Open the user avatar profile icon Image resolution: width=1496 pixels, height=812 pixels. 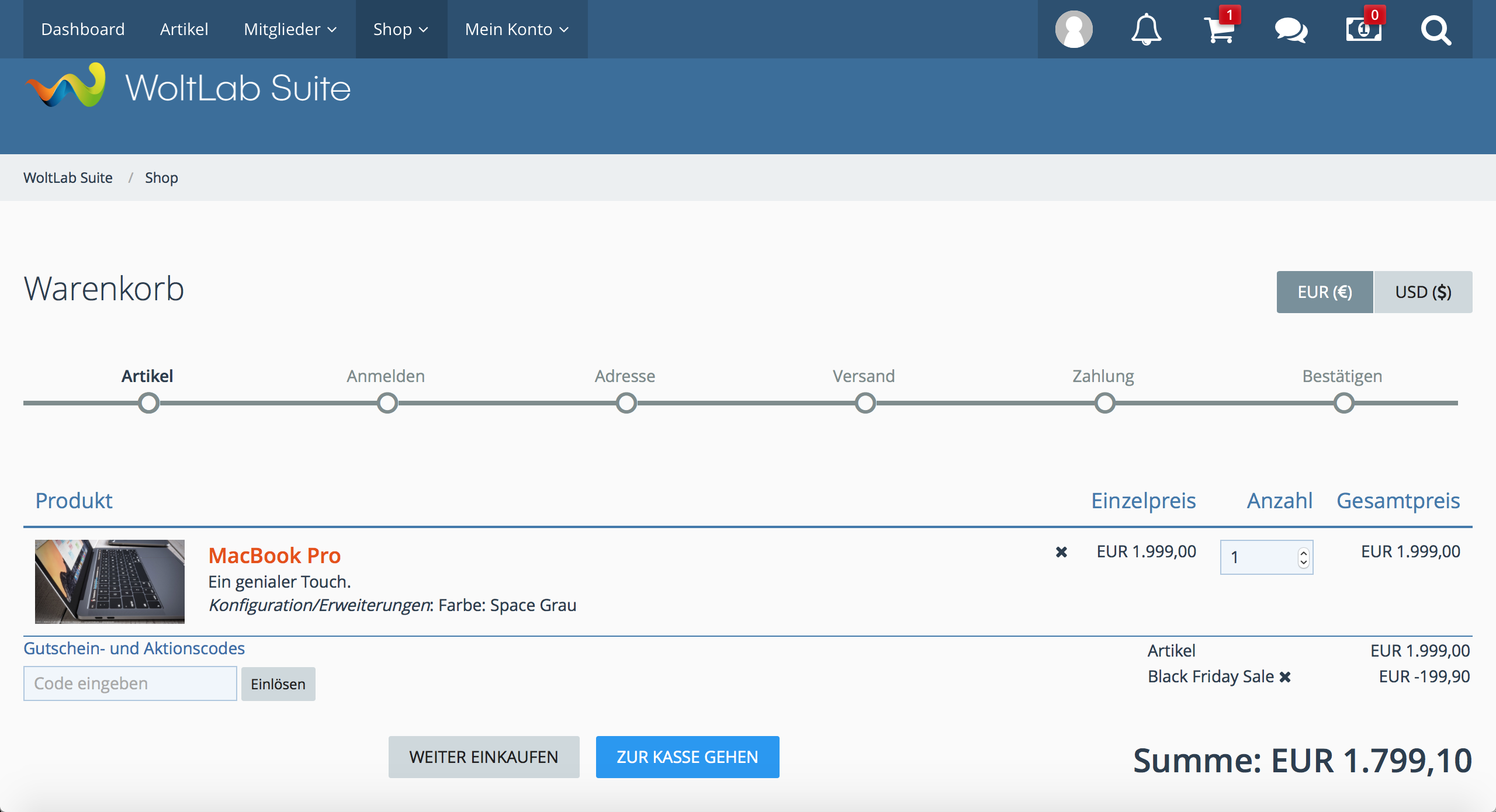point(1073,29)
